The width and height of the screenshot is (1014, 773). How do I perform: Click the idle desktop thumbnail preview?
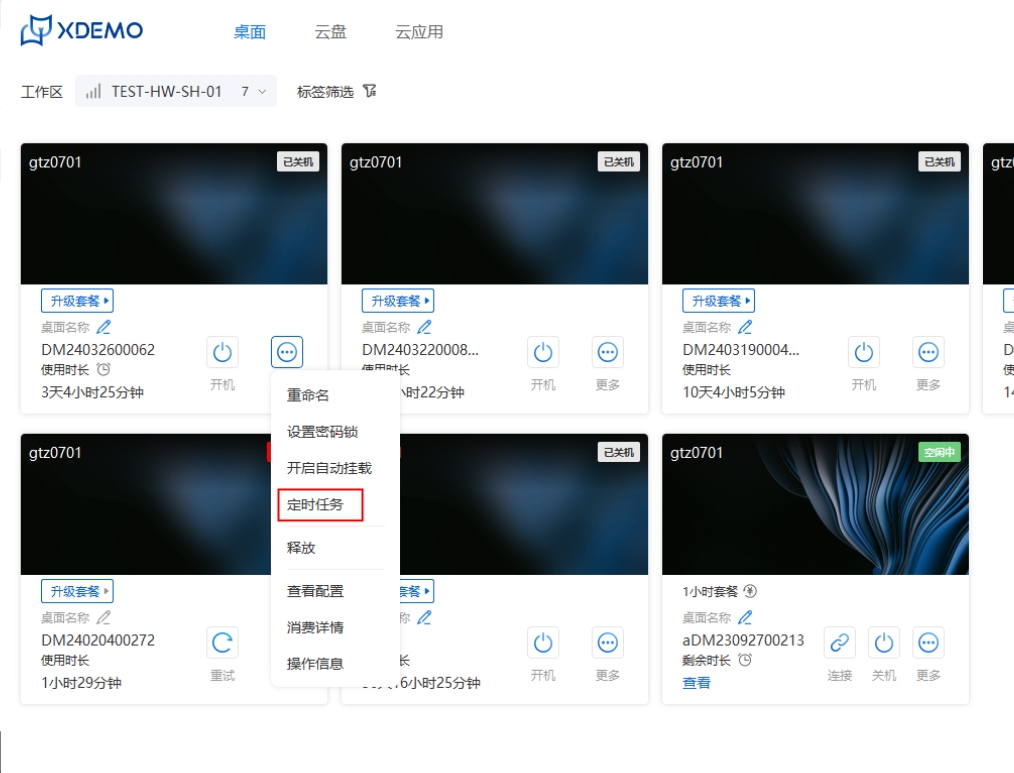point(815,505)
